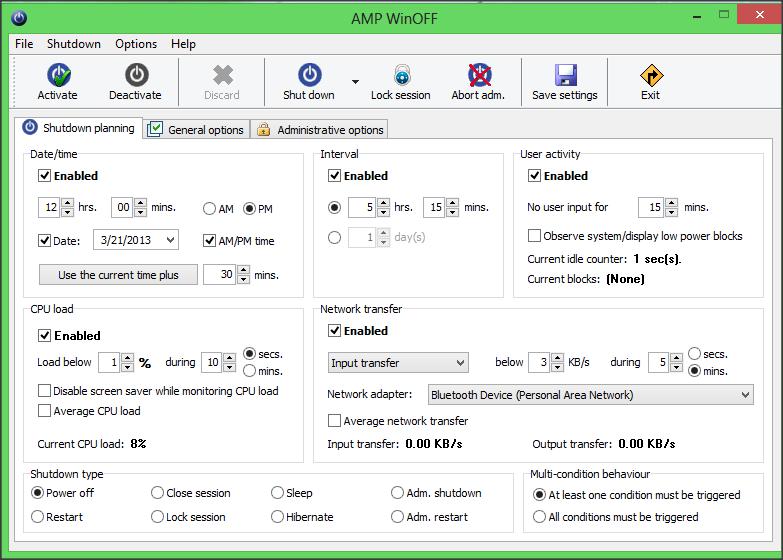Click the Date/time hrs. field showing 12
The image size is (783, 560).
point(49,207)
